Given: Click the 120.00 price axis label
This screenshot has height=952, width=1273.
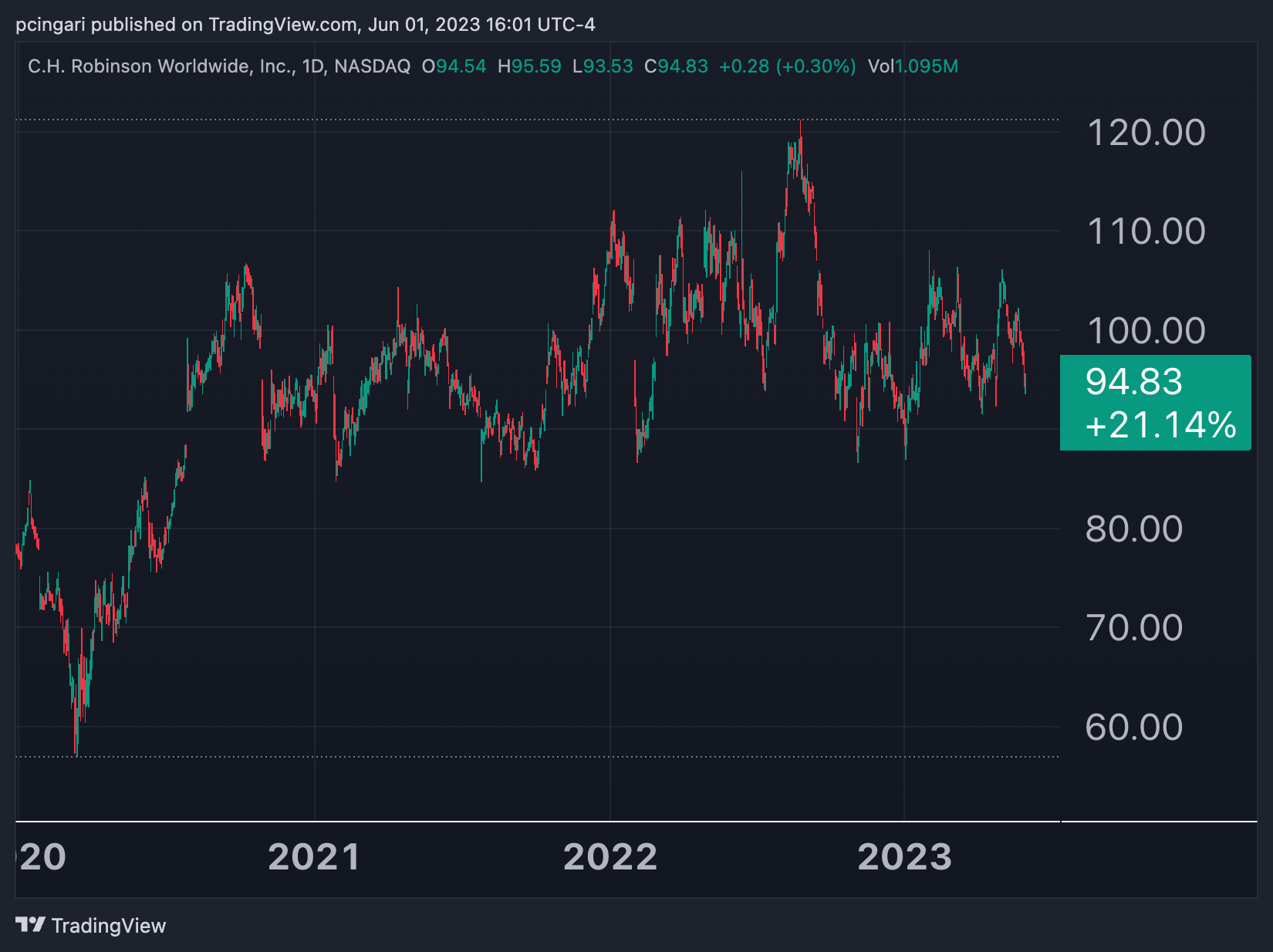Looking at the screenshot, I should [1146, 133].
